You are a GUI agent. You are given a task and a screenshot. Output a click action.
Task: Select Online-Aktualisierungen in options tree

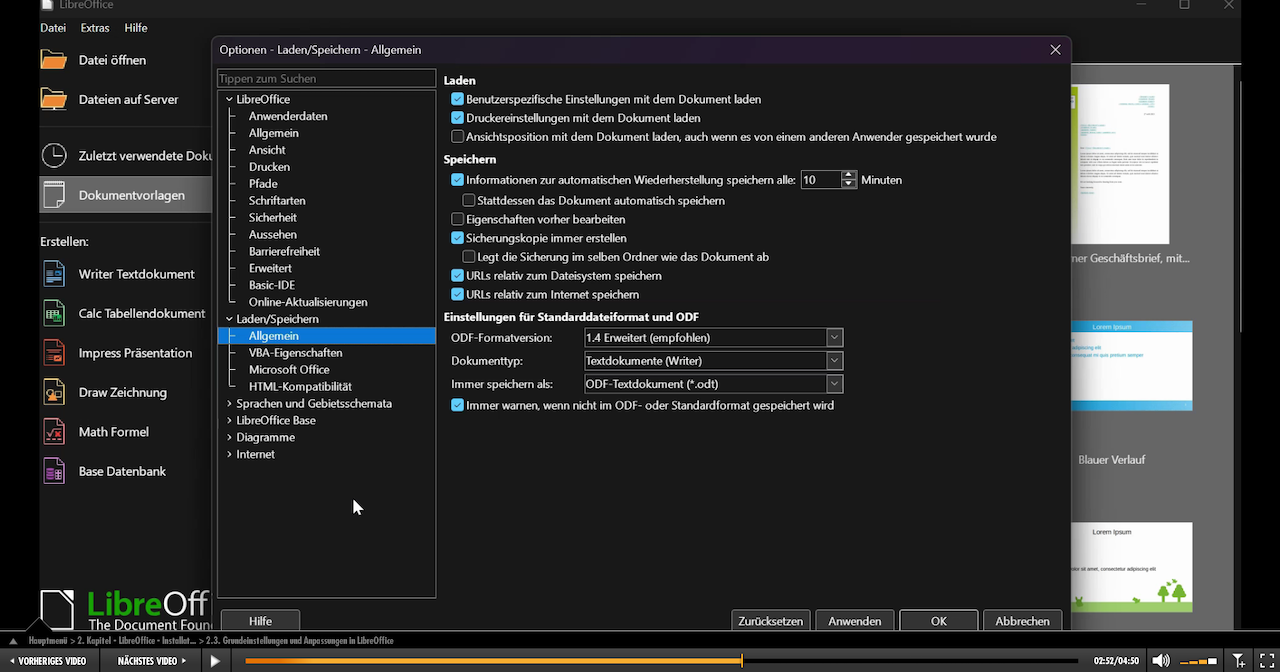(x=308, y=302)
